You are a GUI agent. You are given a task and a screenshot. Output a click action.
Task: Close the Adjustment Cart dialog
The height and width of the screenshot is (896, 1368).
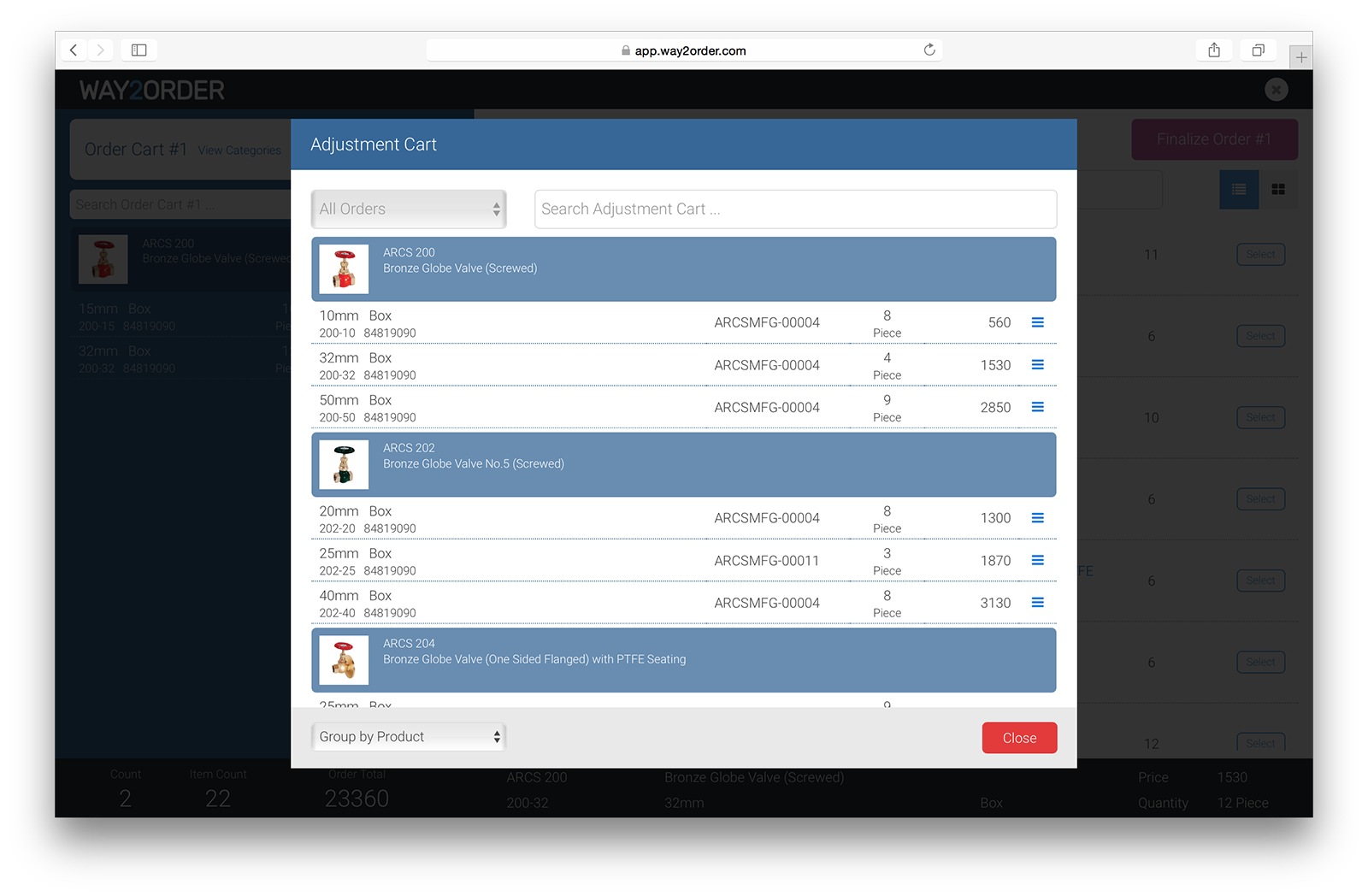pyautogui.click(x=1019, y=738)
